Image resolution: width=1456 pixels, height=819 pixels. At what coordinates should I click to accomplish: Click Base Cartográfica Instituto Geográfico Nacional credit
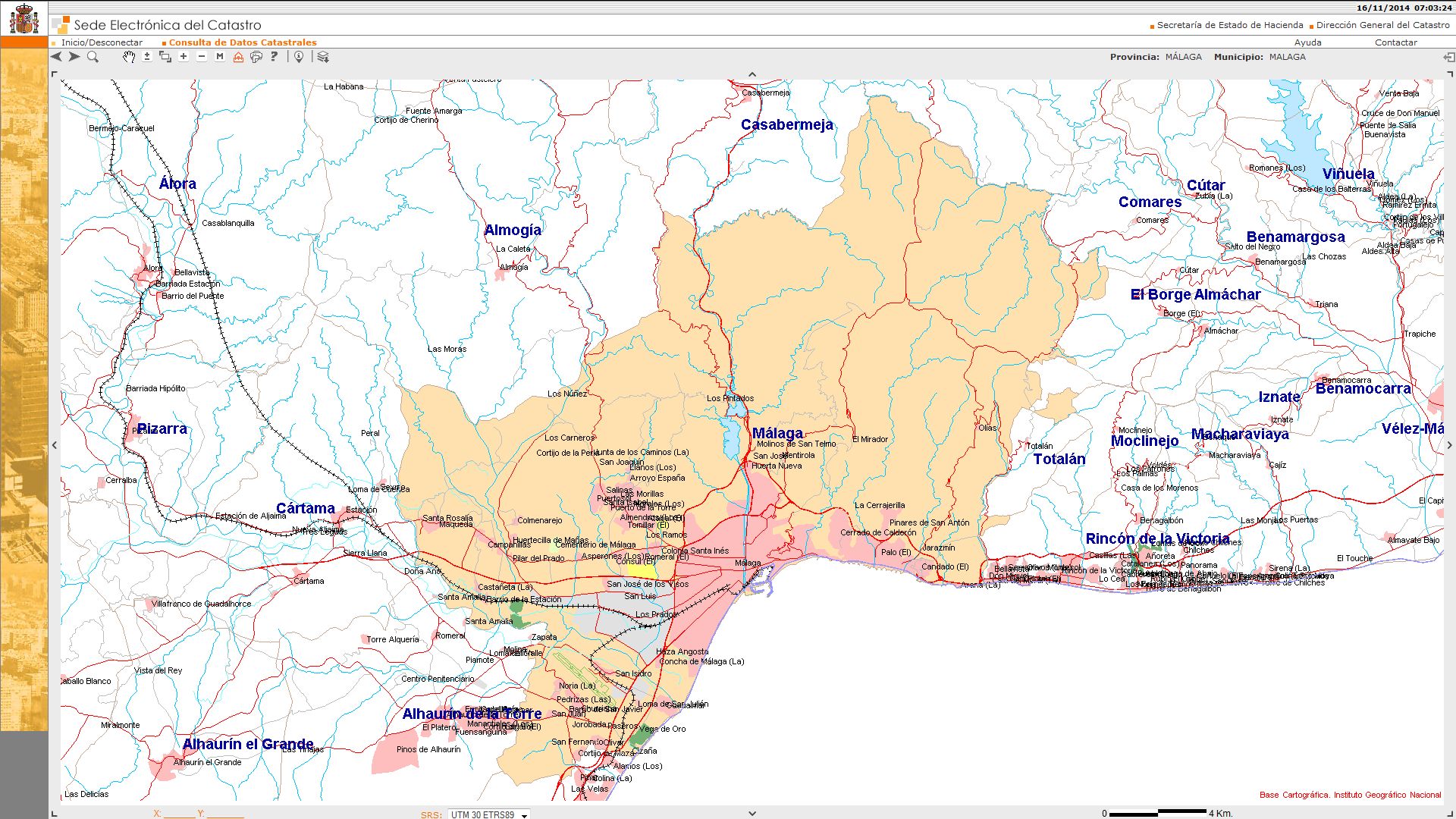tap(1350, 795)
